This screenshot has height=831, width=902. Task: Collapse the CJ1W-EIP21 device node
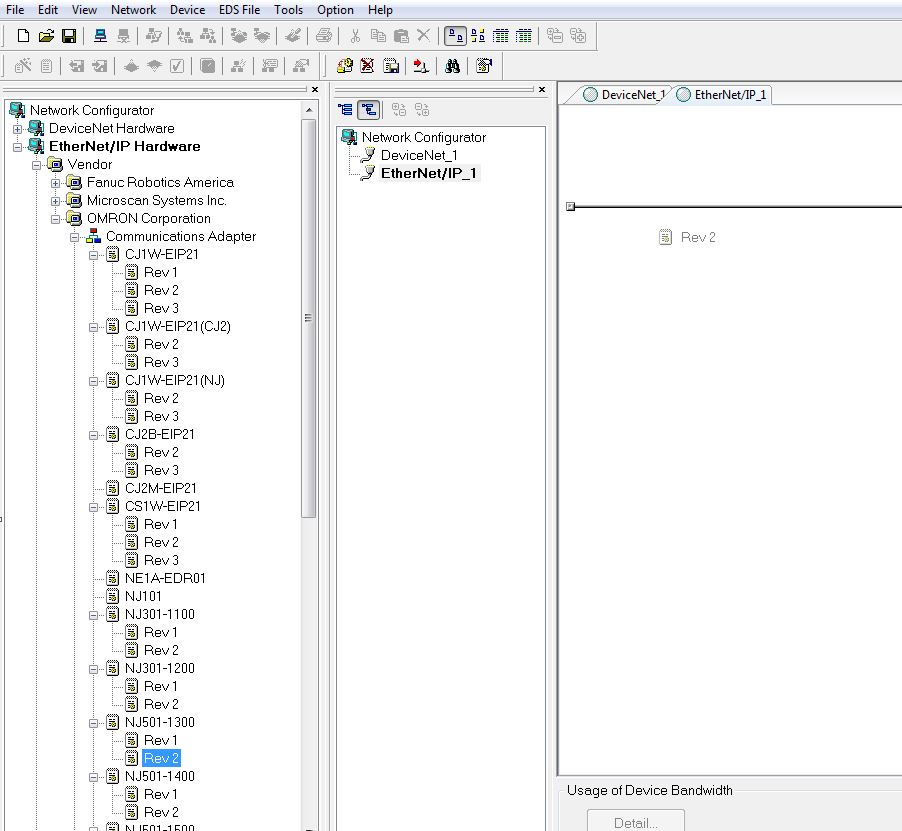93,255
